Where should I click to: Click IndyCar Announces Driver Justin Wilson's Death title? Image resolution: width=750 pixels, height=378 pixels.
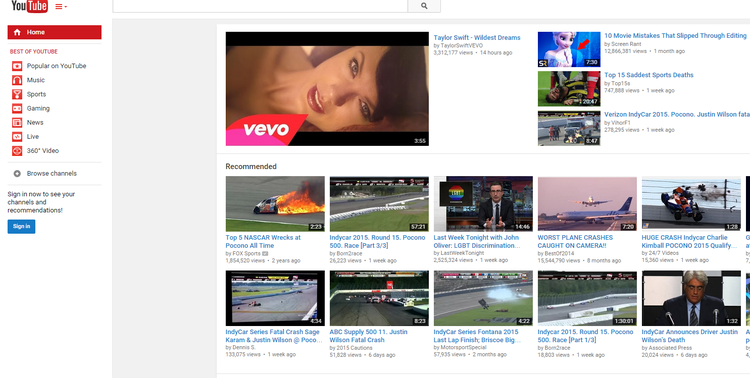[690, 336]
